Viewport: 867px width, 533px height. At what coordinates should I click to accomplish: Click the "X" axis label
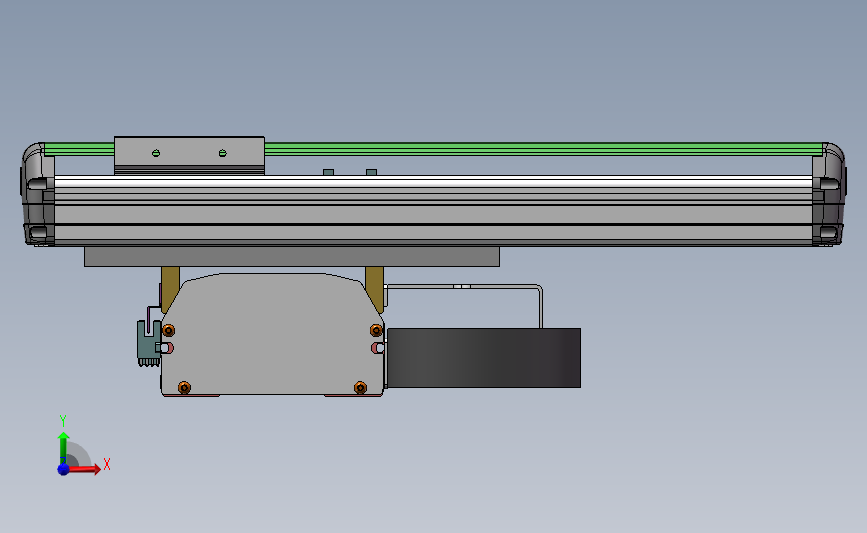pyautogui.click(x=107, y=464)
